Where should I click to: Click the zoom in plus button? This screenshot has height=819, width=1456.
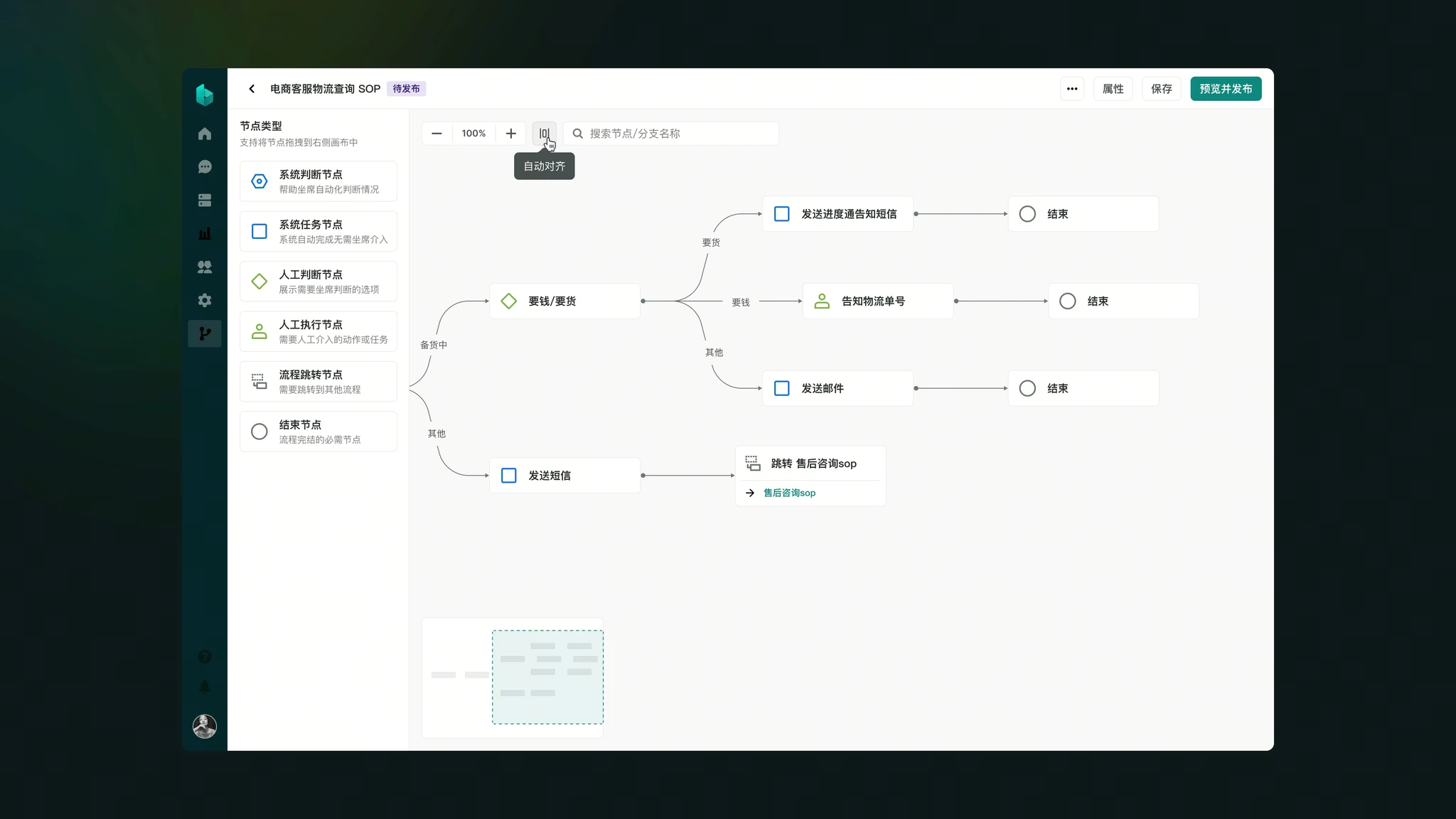tap(510, 134)
